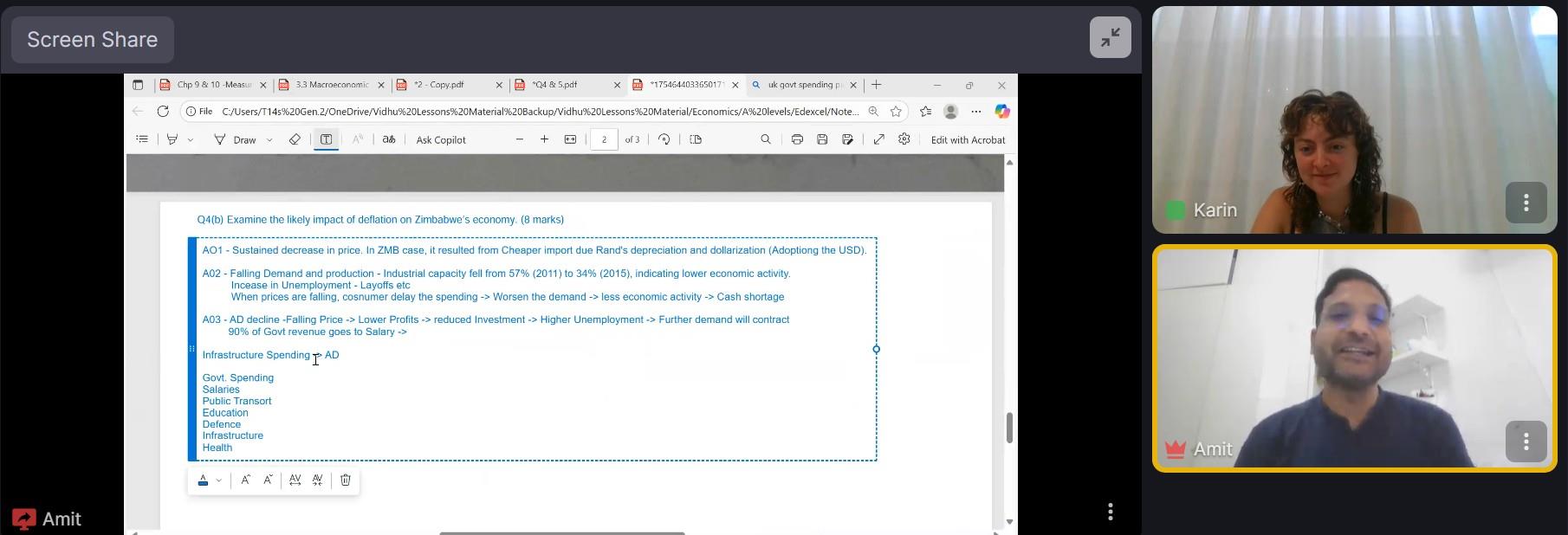Expand the Draw tool options dropdown

click(x=269, y=139)
